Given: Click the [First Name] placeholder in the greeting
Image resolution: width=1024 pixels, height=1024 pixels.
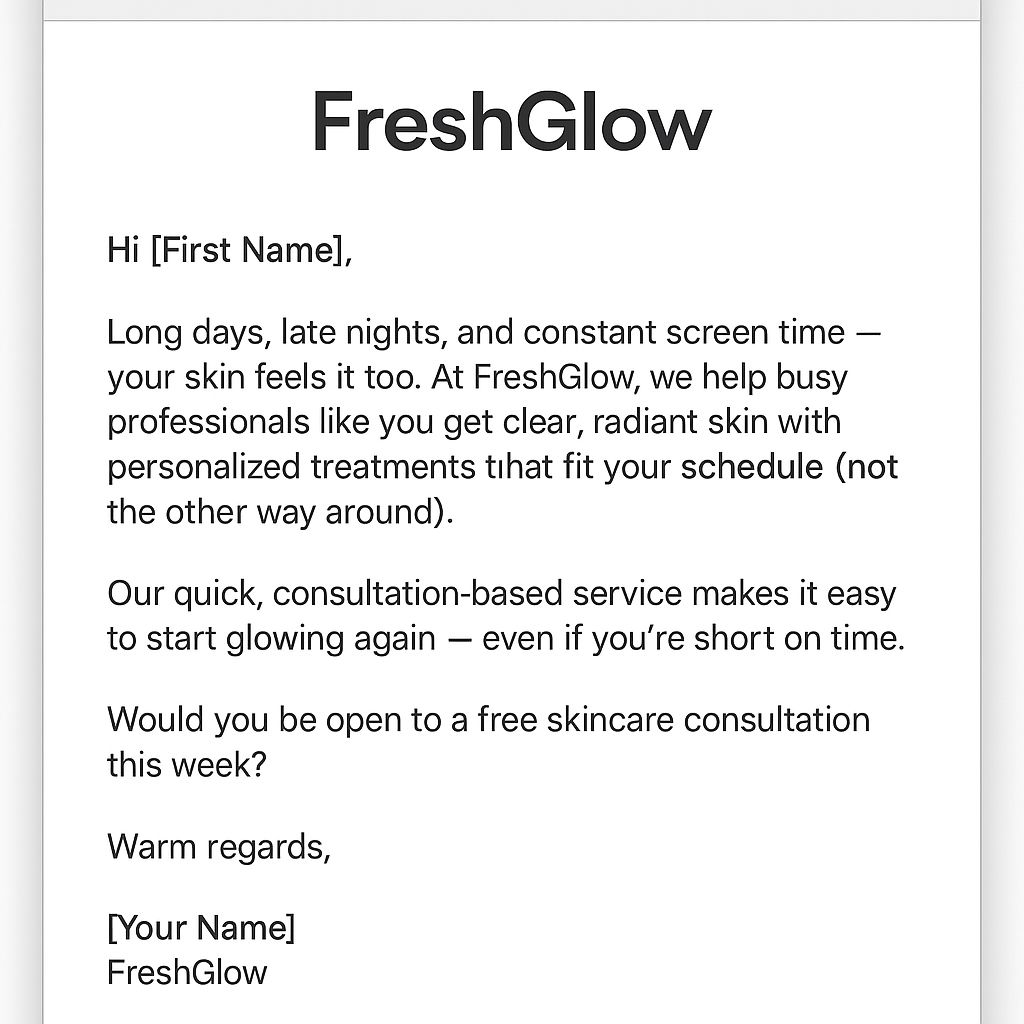Looking at the screenshot, I should (247, 250).
